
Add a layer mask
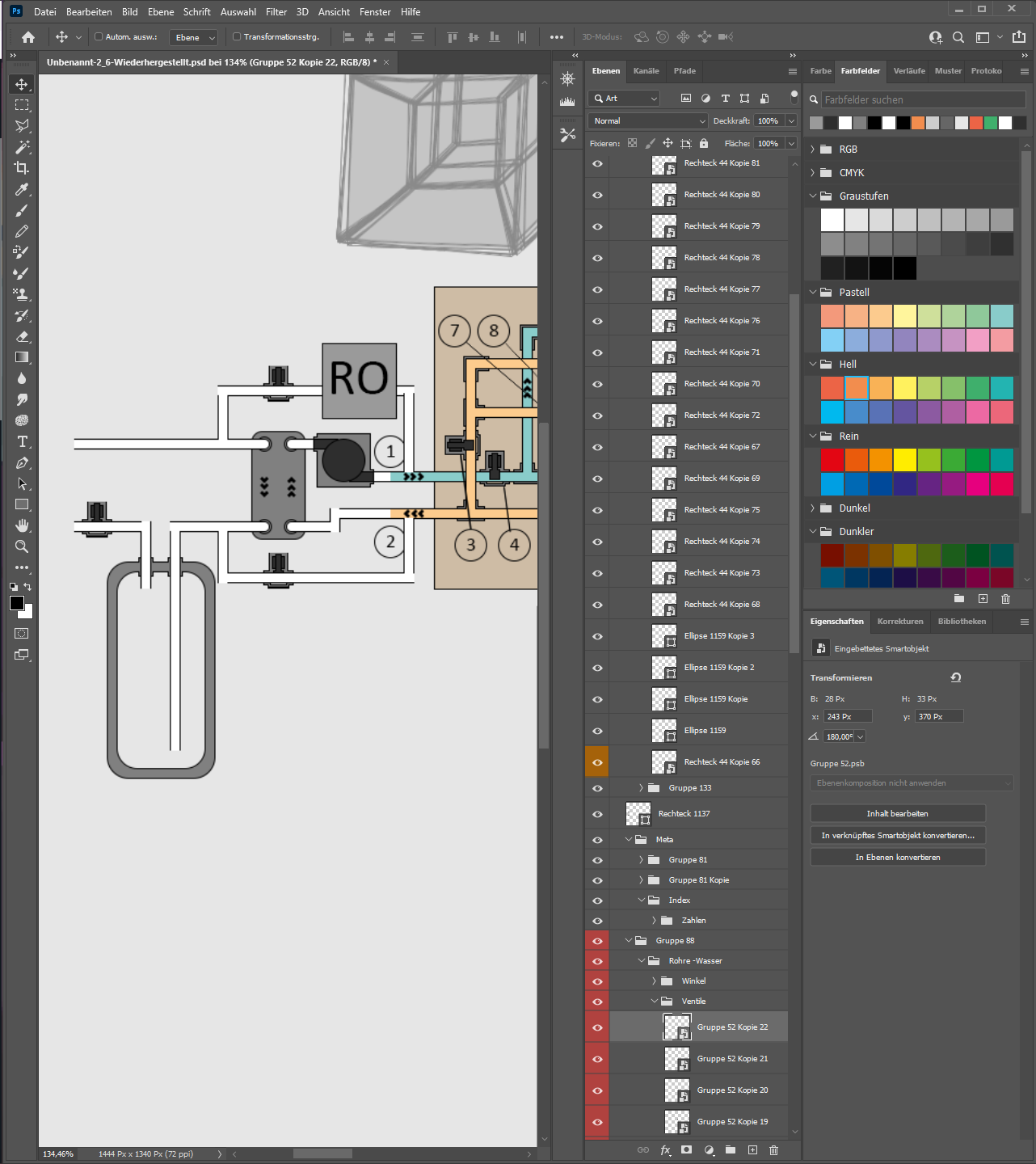tap(686, 1150)
